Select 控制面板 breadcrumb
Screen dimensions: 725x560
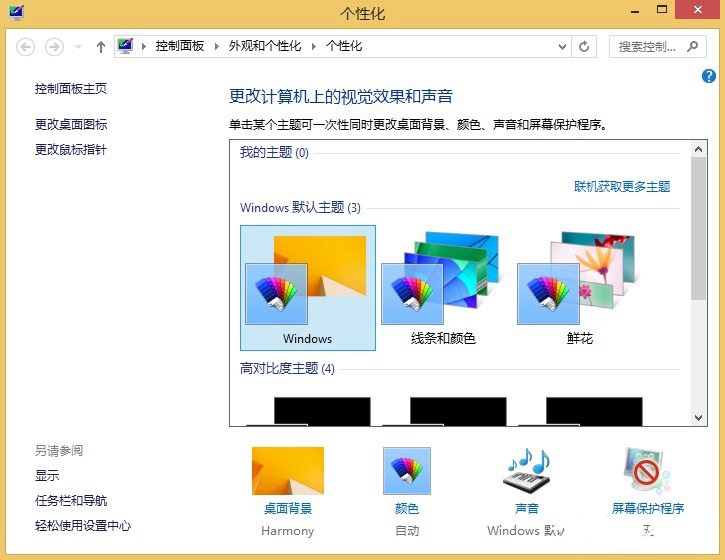[x=180, y=46]
